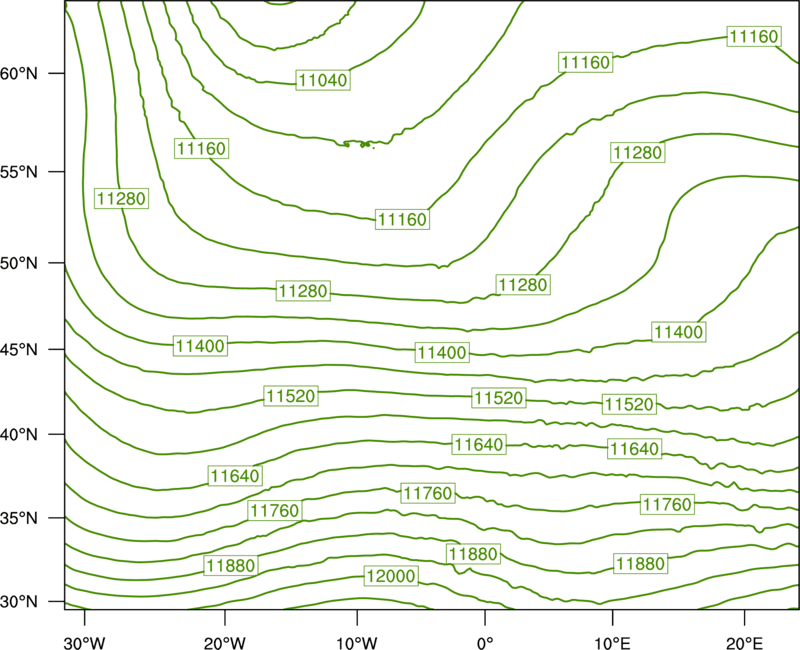The height and width of the screenshot is (650, 800).
Task: Click the rightmost 11520 contour label
Action: pyautogui.click(x=629, y=404)
